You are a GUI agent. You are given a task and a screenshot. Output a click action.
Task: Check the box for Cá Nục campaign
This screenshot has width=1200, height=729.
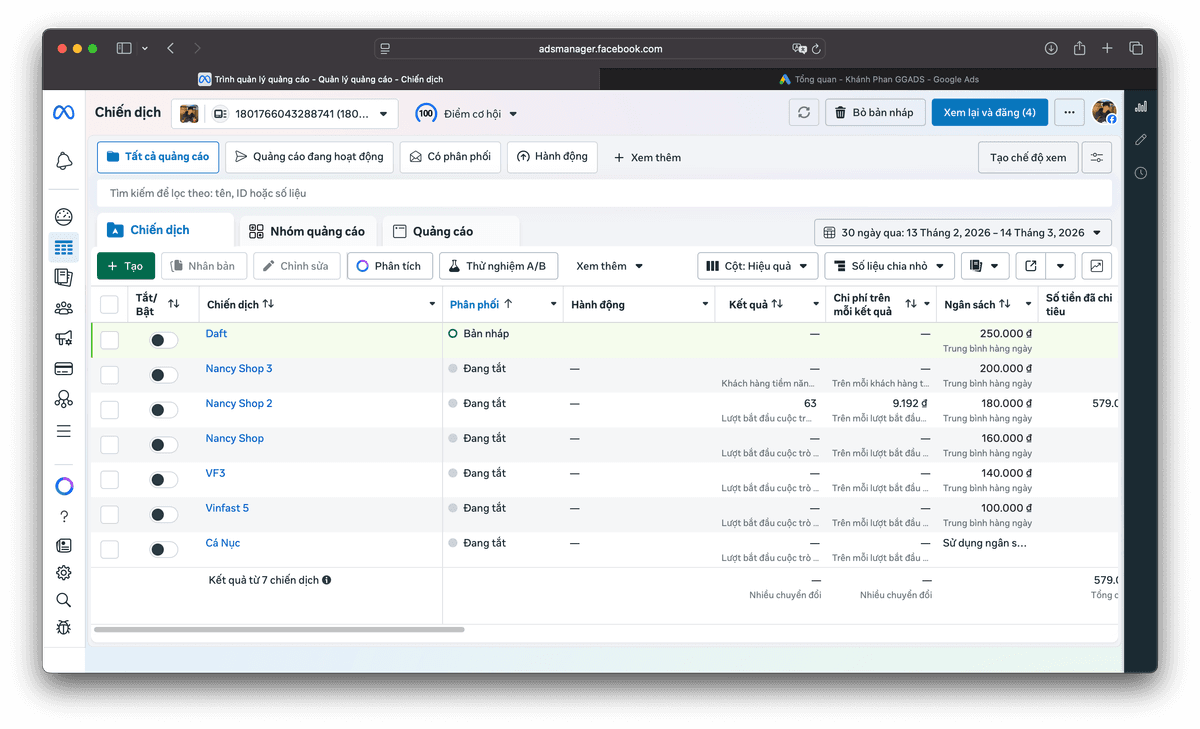(110, 549)
